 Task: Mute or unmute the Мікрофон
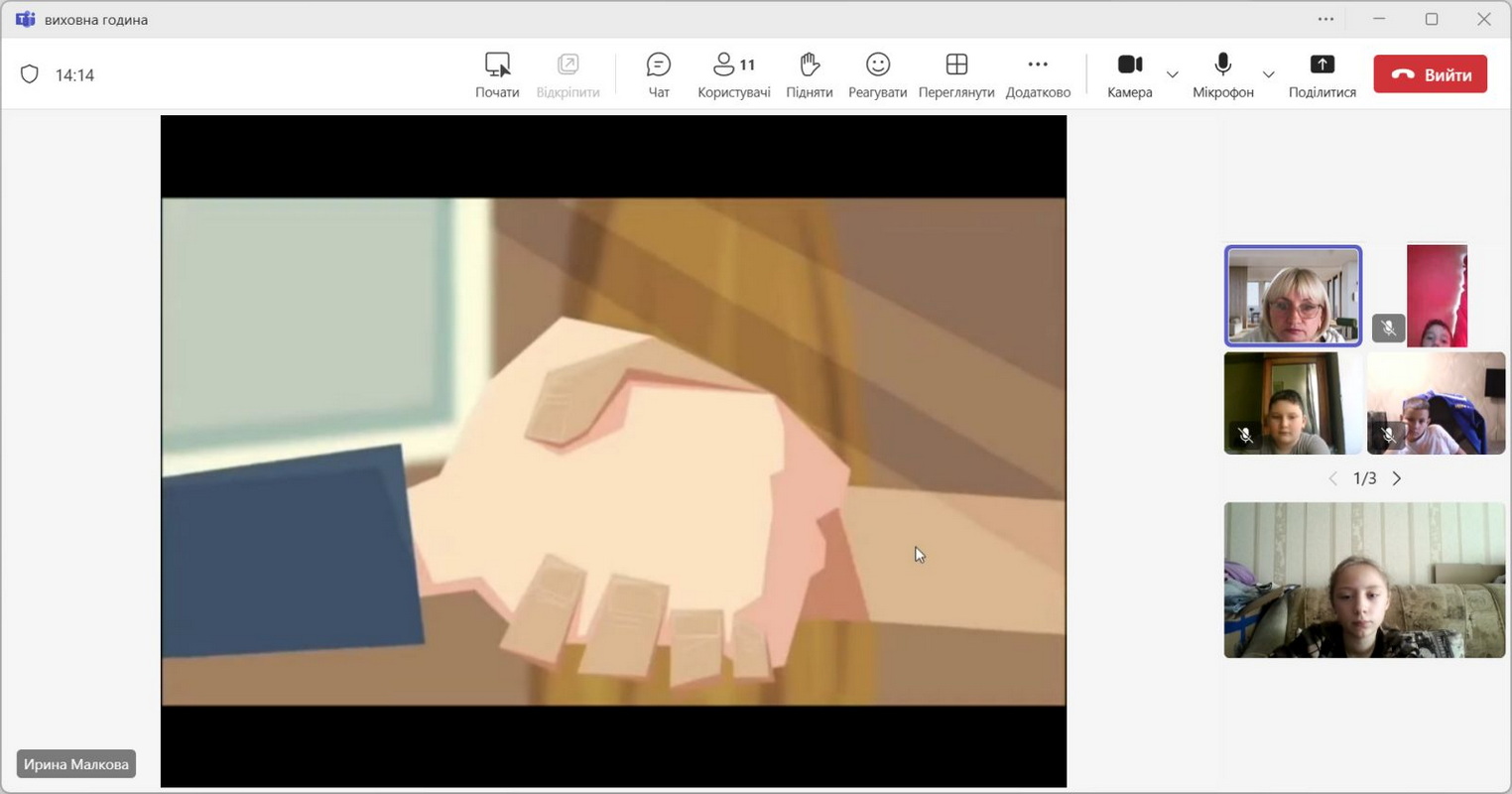1222,66
